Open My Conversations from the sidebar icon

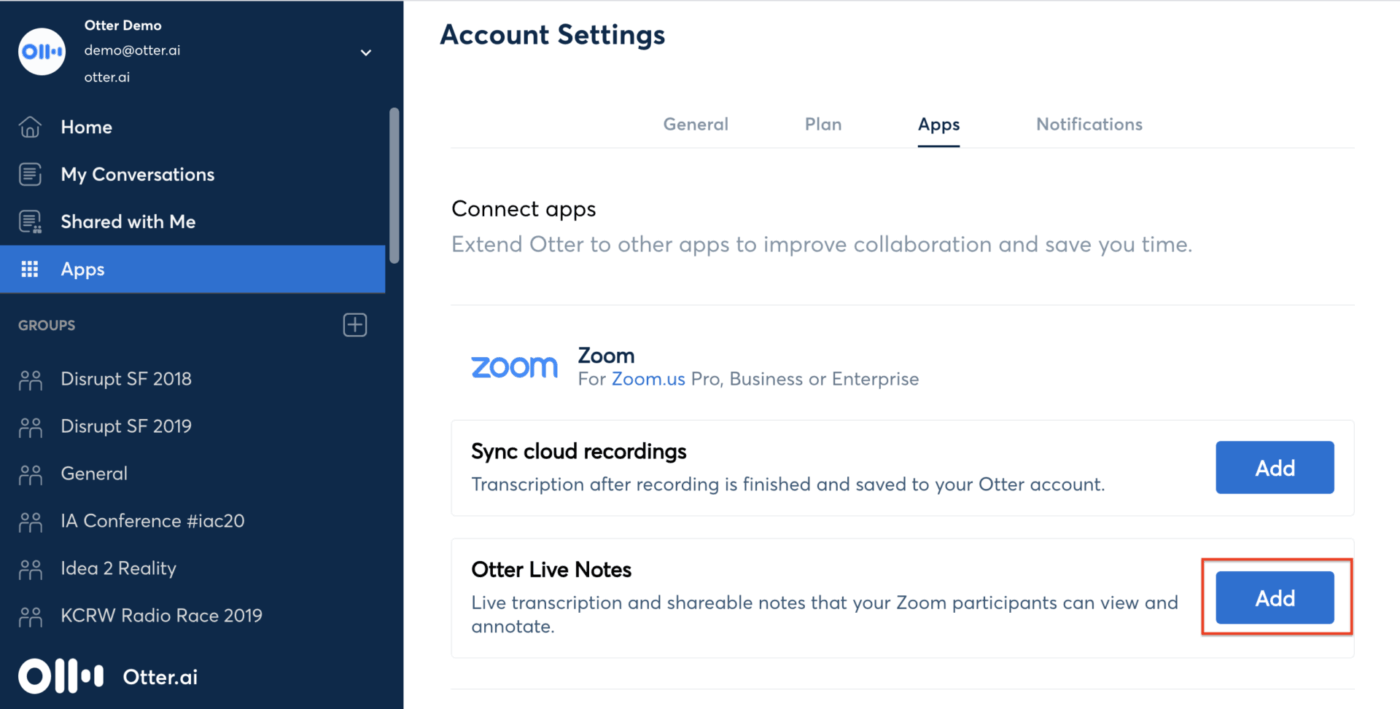pyautogui.click(x=29, y=173)
